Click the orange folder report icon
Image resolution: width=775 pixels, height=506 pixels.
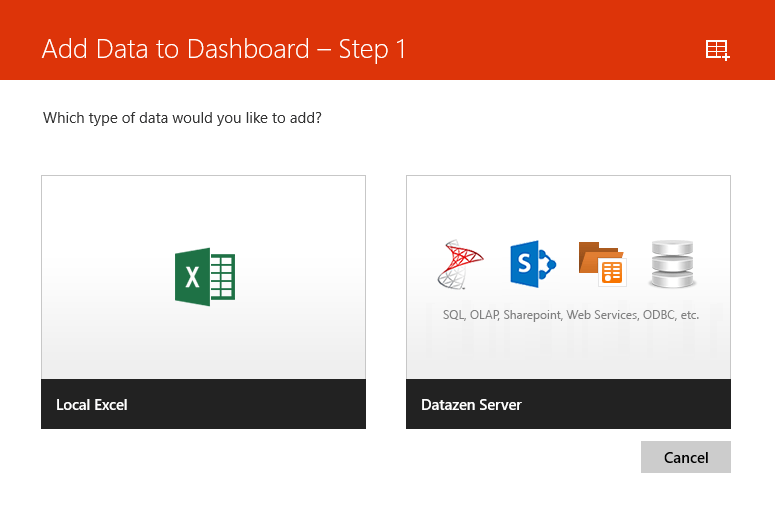coord(601,263)
